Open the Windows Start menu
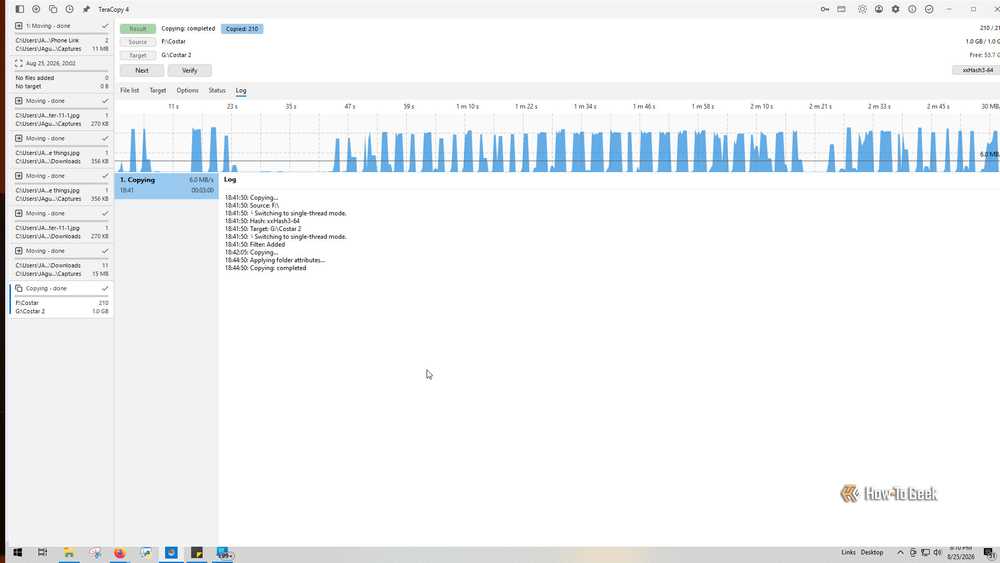This screenshot has height=563, width=1000. pyautogui.click(x=17, y=553)
